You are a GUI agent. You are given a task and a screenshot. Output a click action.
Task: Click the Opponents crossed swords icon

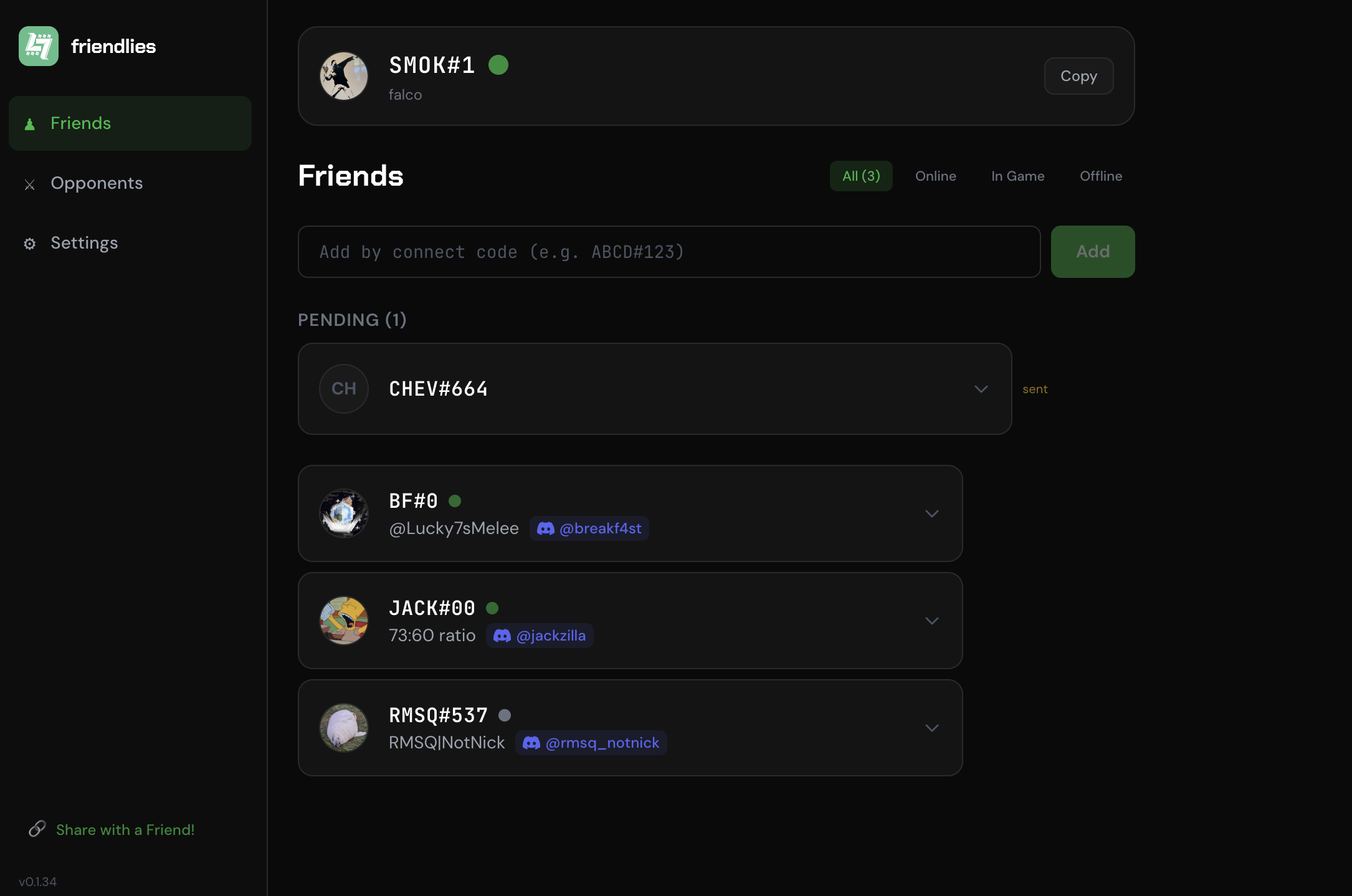coord(29,184)
